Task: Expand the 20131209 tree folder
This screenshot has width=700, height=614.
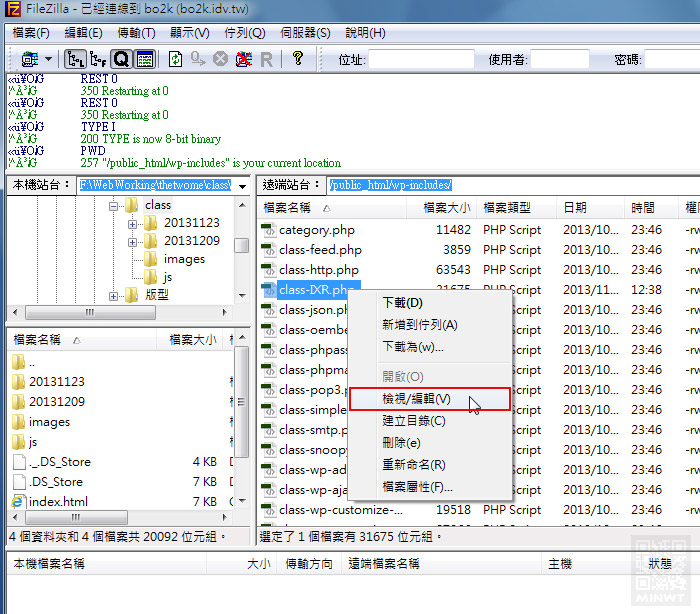Action: click(x=132, y=242)
